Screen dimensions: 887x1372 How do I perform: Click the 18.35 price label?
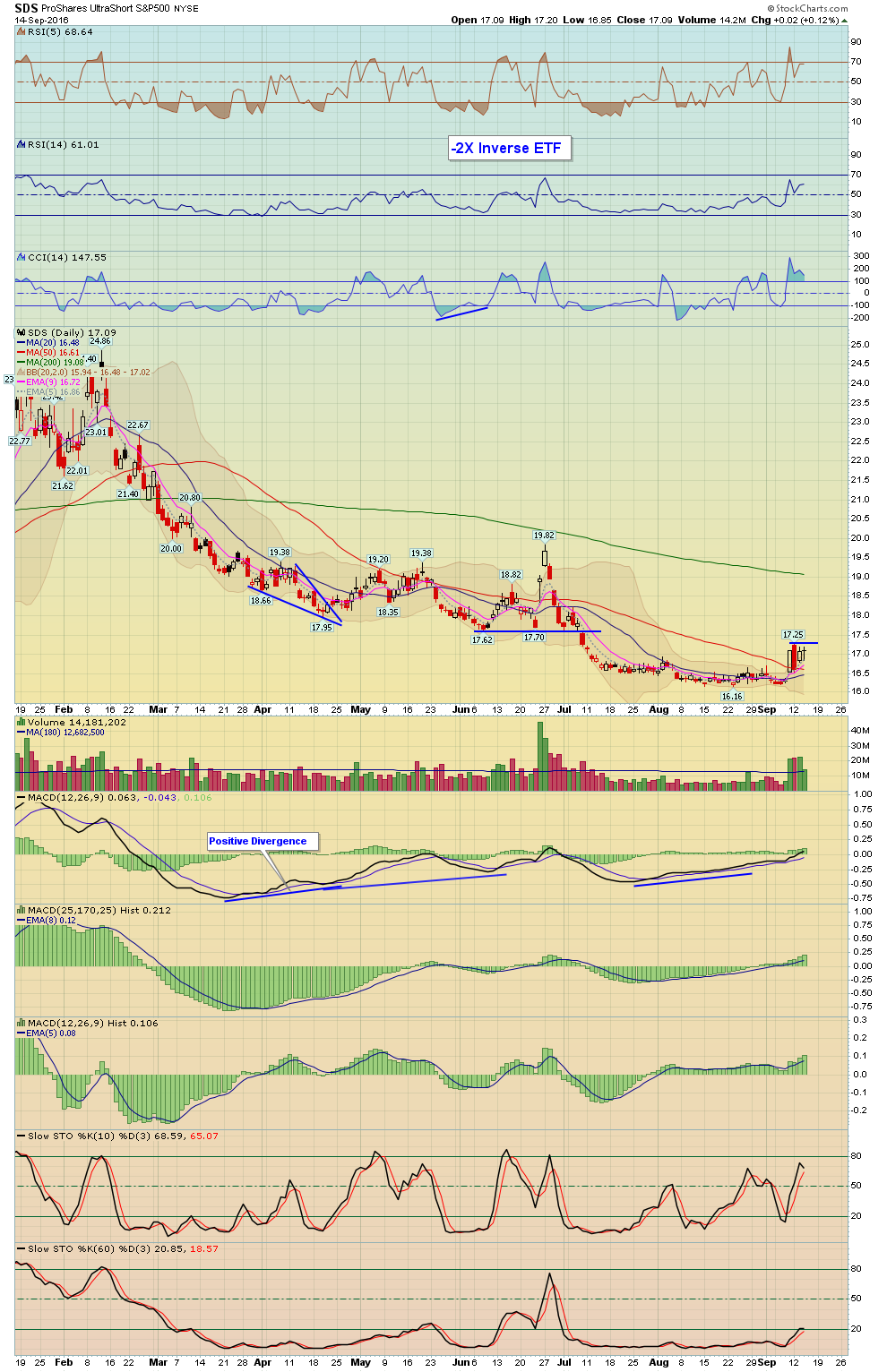click(388, 612)
